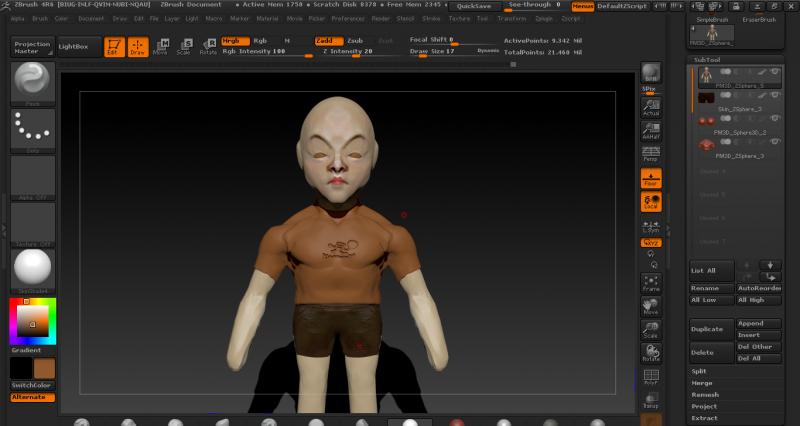The height and width of the screenshot is (426, 800).
Task: Click the Frame view icon
Action: tap(651, 283)
